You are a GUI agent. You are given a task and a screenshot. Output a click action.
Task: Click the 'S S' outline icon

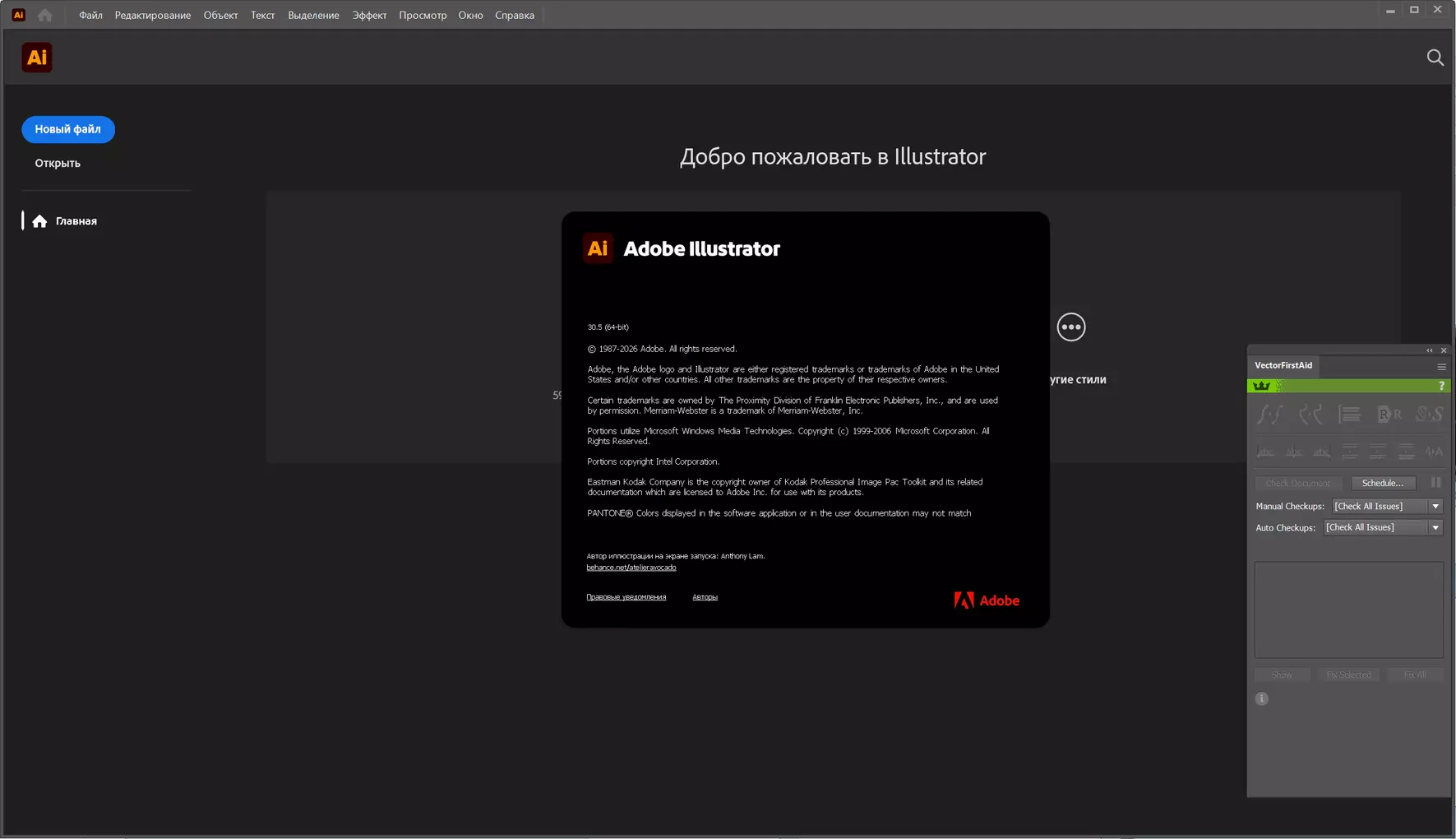(1429, 415)
